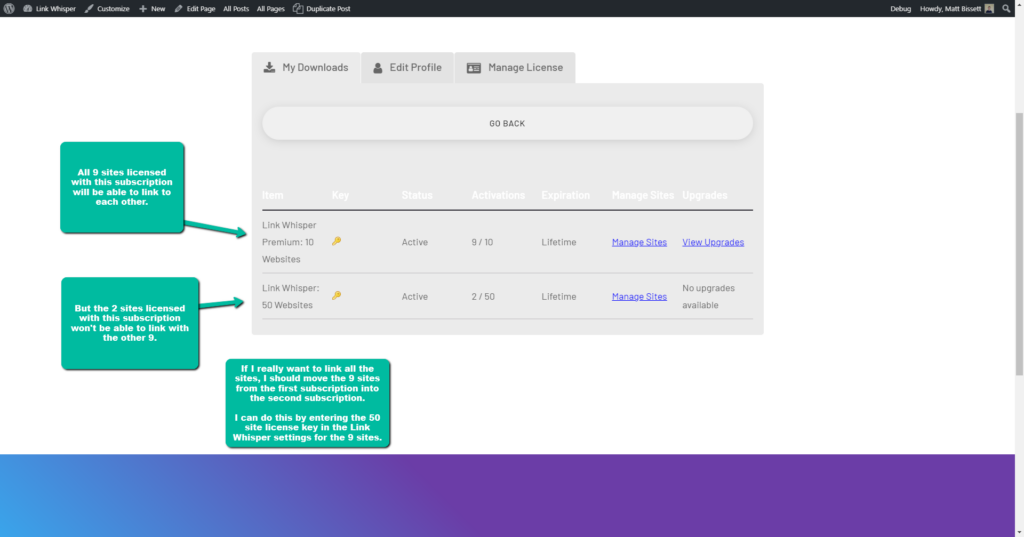Click the New plus icon
Image resolution: width=1024 pixels, height=537 pixels.
(143, 8)
